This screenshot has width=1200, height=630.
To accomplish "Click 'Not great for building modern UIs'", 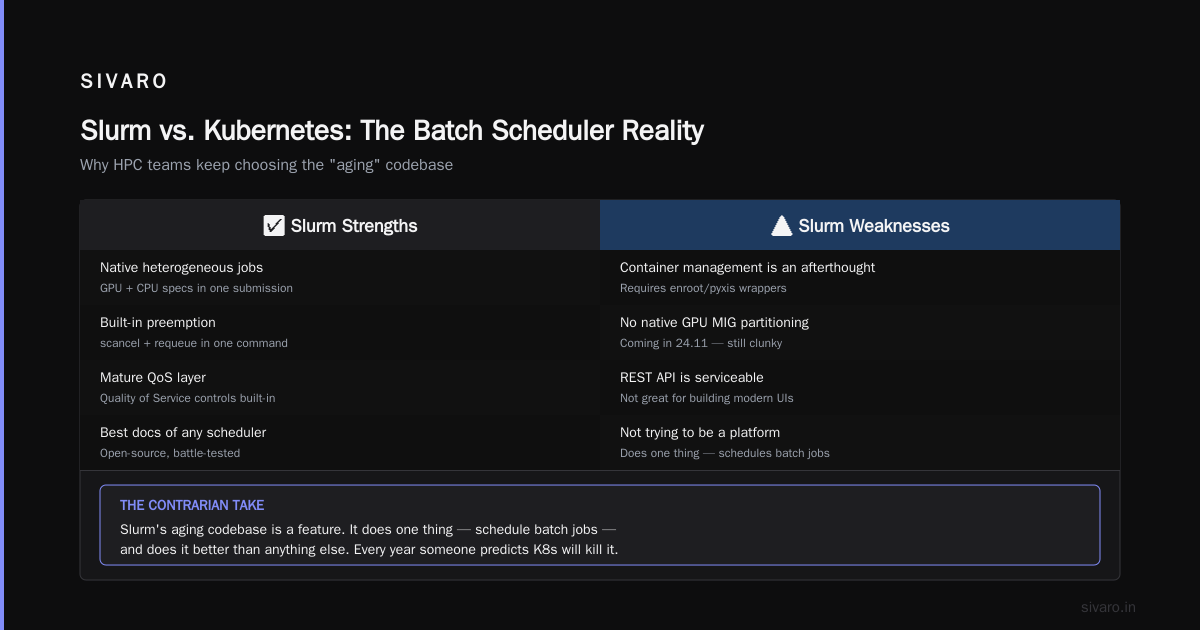I will pyautogui.click(x=707, y=398).
